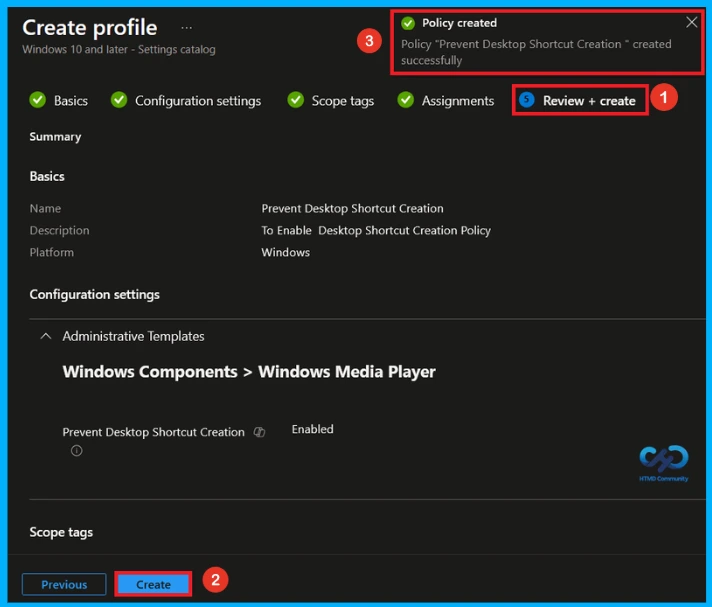Viewport: 712px width, 607px height.
Task: Click the Scope tags section heading
Action: [x=61, y=532]
